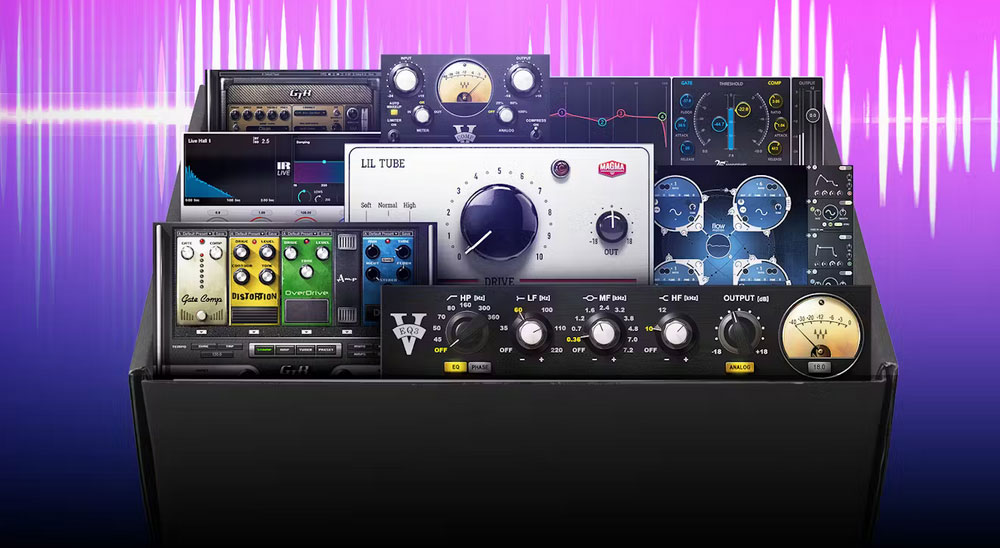Click the OverDrive pedal footswitch pad

tap(306, 311)
